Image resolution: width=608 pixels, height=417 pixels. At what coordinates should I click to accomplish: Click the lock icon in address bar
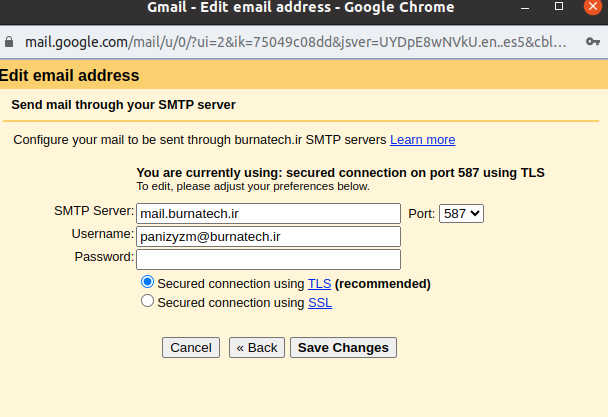click(10, 43)
